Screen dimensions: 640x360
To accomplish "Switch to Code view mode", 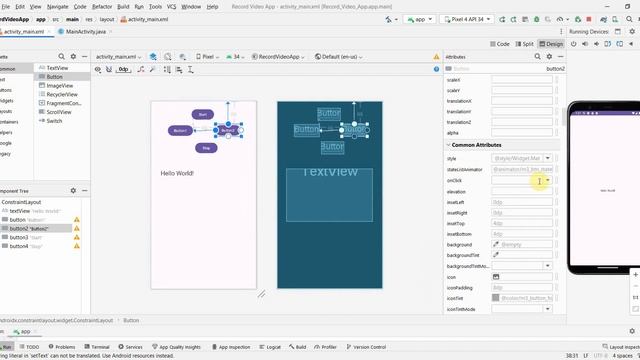I will 500,44.
